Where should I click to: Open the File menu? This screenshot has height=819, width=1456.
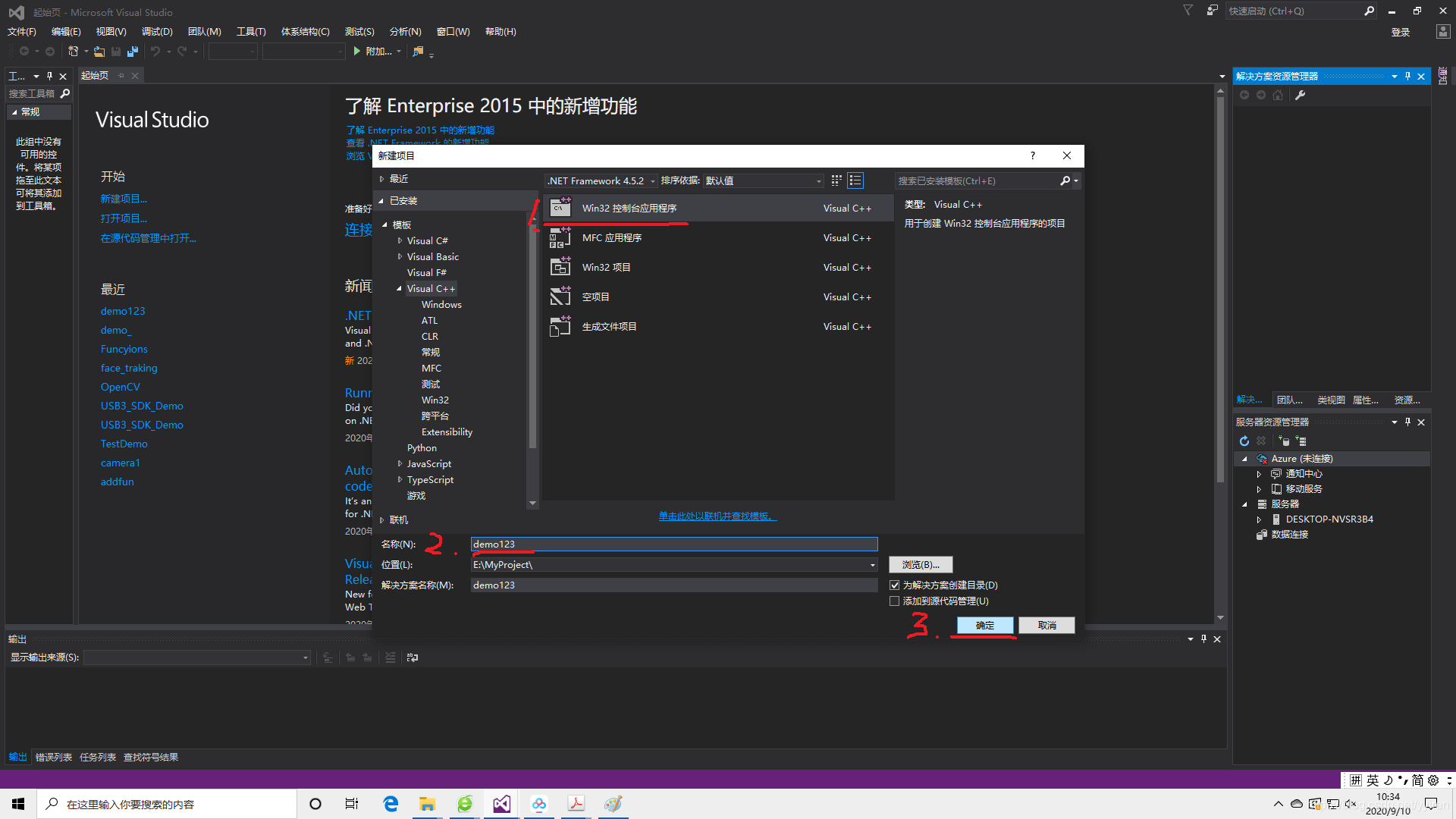click(22, 31)
